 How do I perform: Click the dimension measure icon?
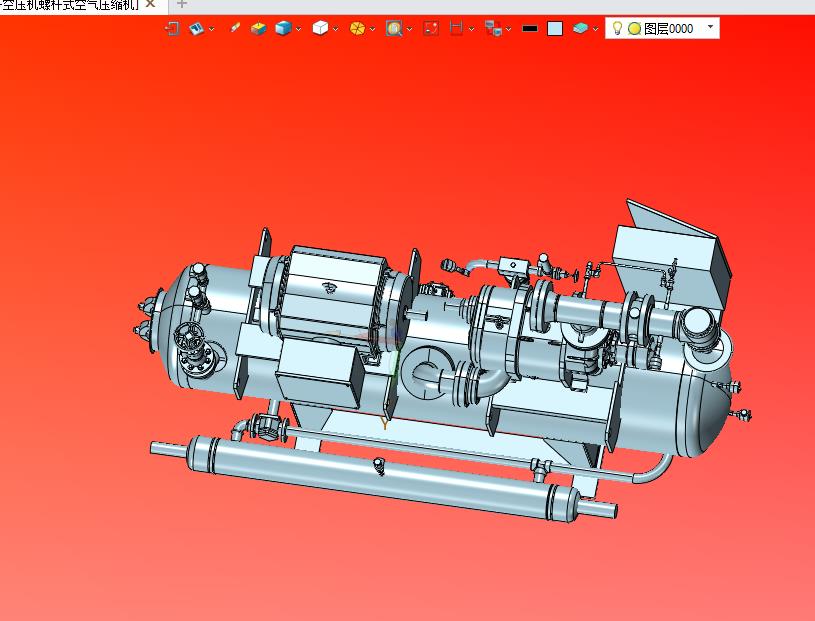pyautogui.click(x=456, y=28)
